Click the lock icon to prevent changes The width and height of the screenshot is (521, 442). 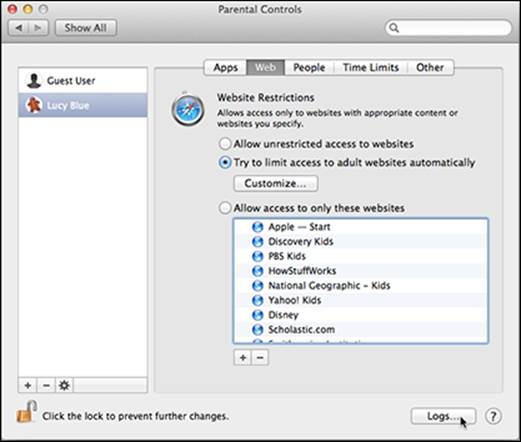click(x=26, y=412)
